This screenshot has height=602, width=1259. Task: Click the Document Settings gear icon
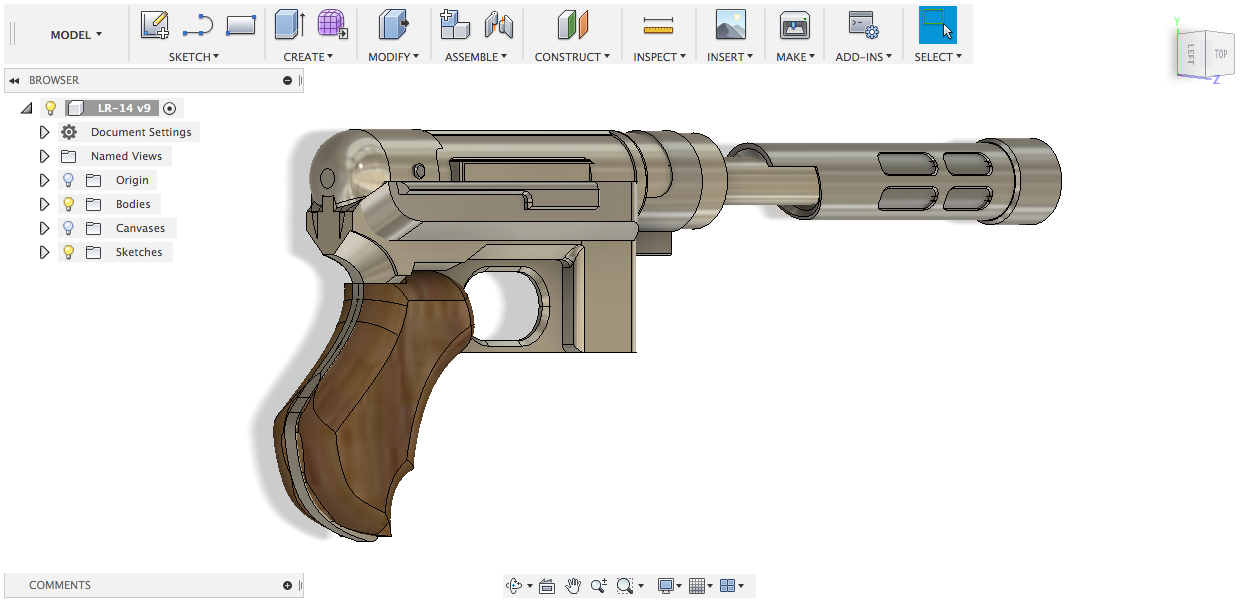[69, 132]
